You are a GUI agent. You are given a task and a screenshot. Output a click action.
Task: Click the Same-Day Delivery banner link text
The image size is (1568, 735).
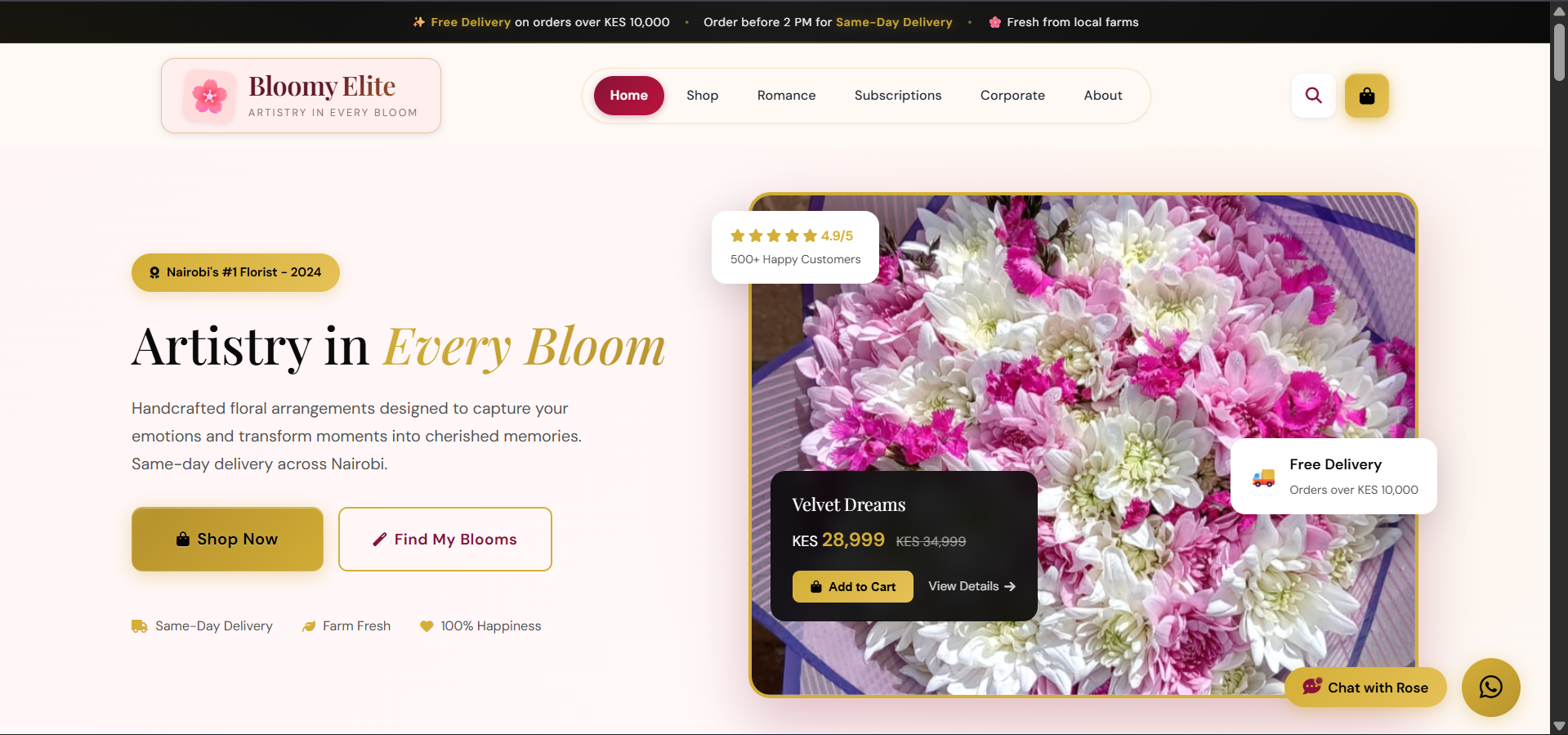click(894, 22)
